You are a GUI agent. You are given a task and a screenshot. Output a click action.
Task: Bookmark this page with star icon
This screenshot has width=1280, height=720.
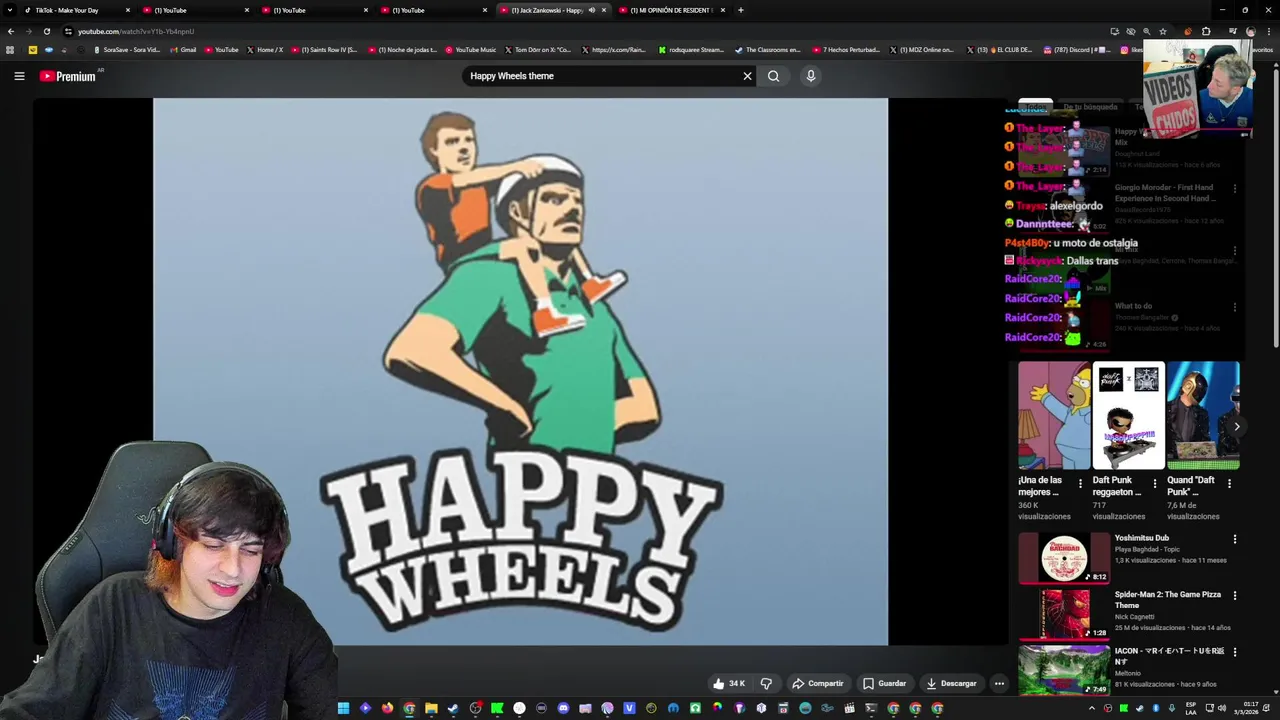coord(1163,31)
